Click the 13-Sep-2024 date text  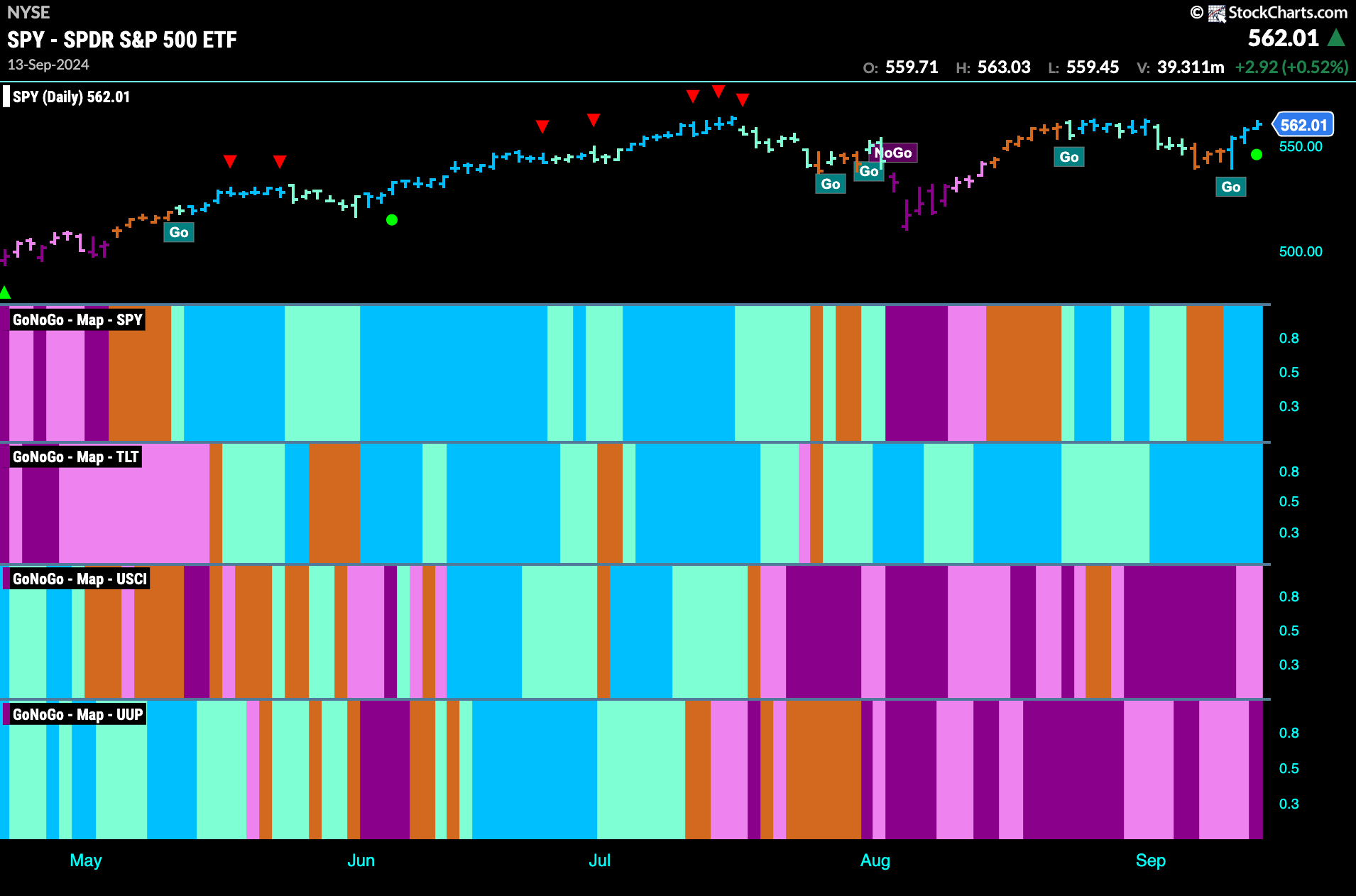pyautogui.click(x=48, y=65)
